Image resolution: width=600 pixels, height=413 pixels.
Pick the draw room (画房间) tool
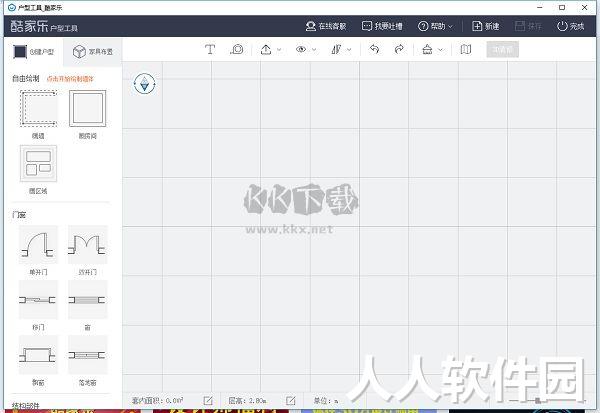click(x=87, y=109)
